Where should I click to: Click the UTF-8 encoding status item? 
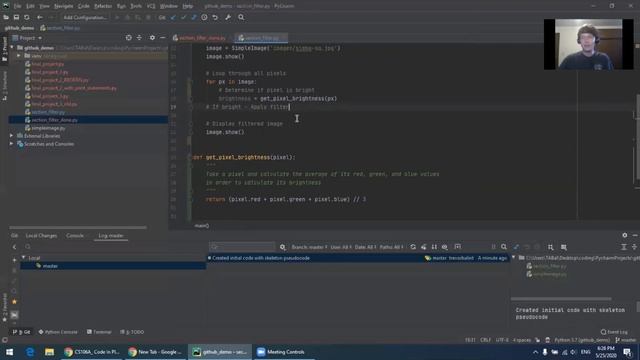[x=502, y=340]
